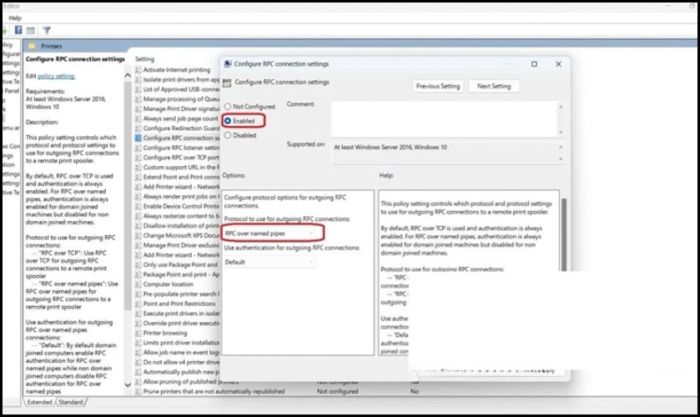
Task: Click the icon of Computer location row
Action: click(x=138, y=284)
